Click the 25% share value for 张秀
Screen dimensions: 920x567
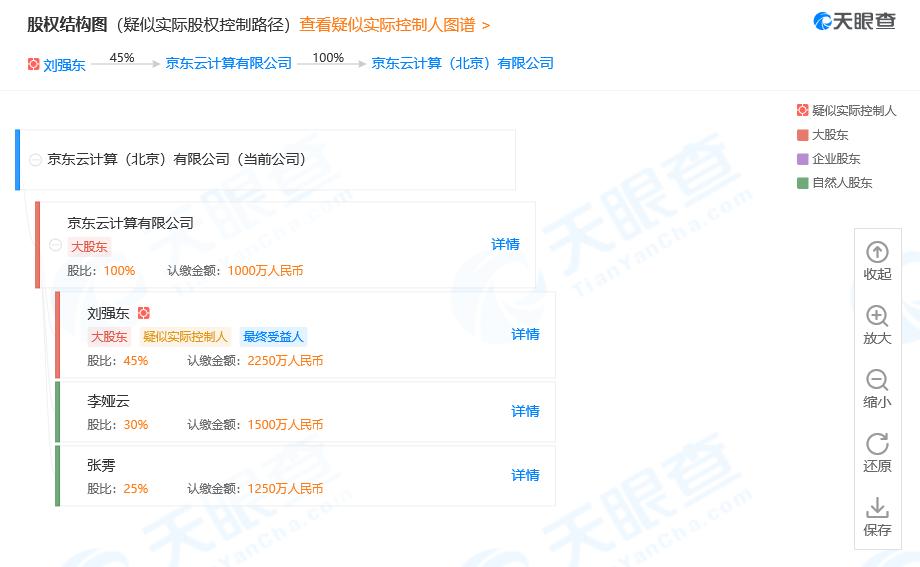tap(136, 489)
